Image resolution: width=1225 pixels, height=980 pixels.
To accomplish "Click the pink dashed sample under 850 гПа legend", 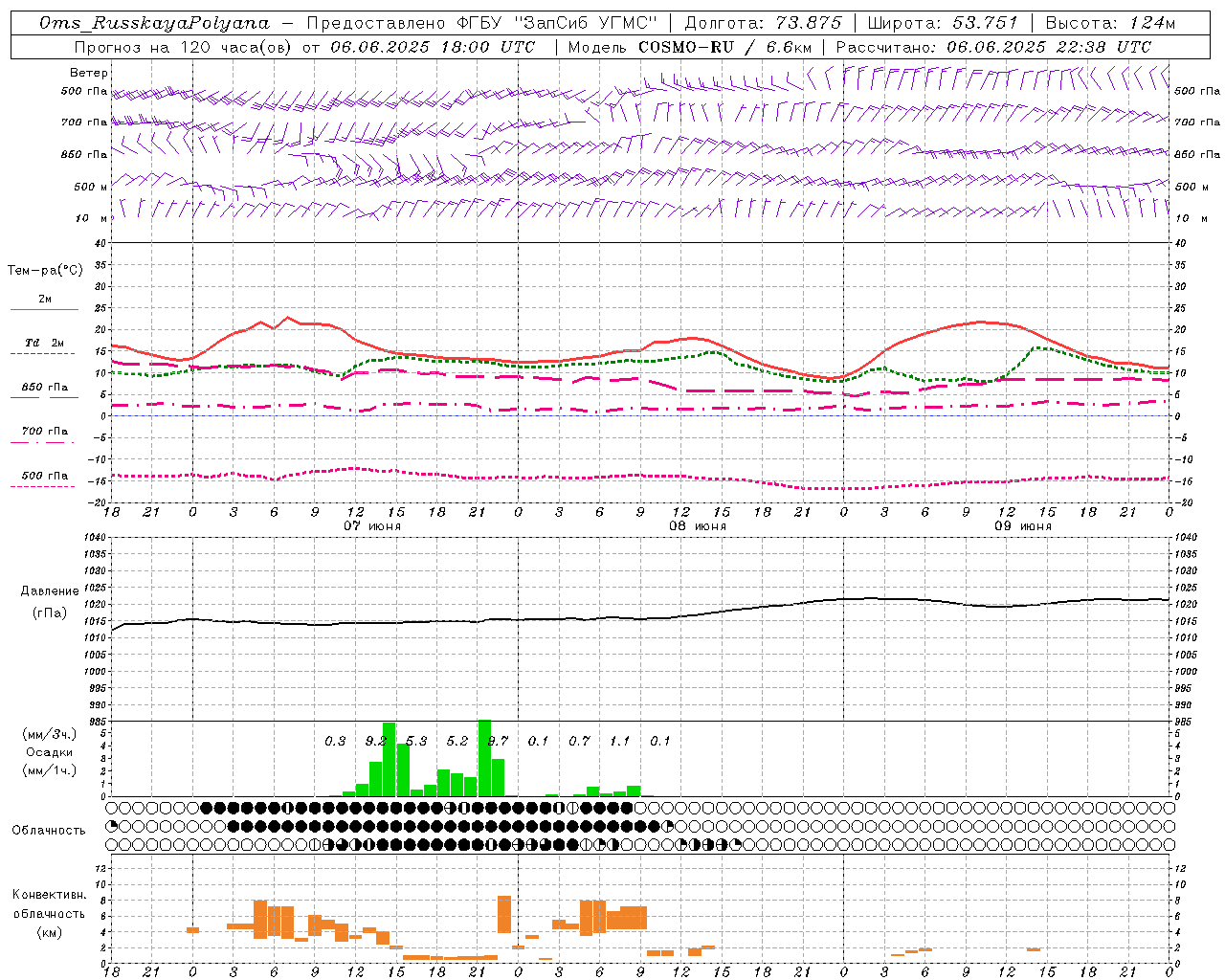I will (44, 398).
